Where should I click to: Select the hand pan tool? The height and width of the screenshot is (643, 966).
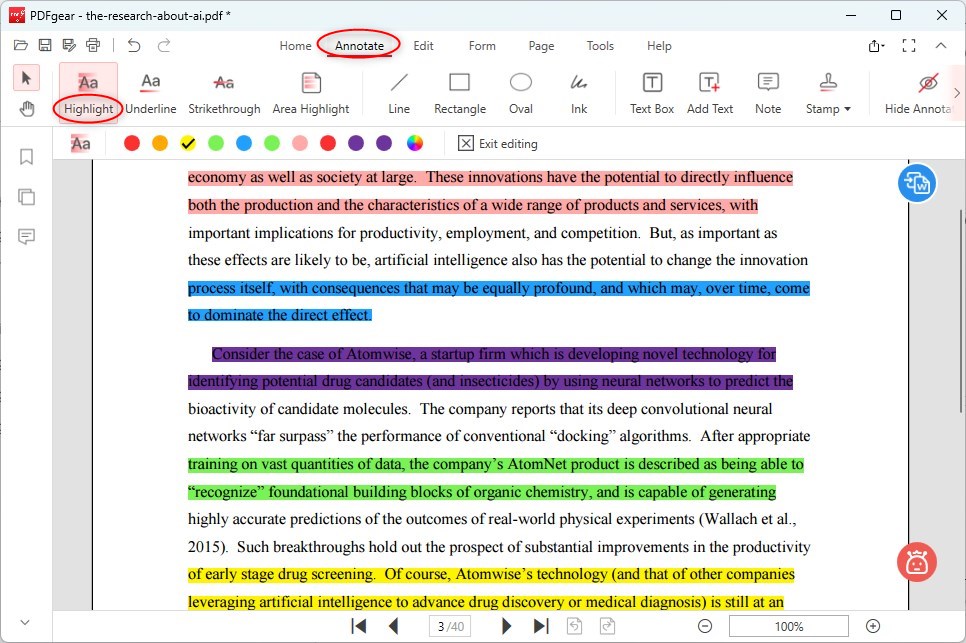point(26,109)
